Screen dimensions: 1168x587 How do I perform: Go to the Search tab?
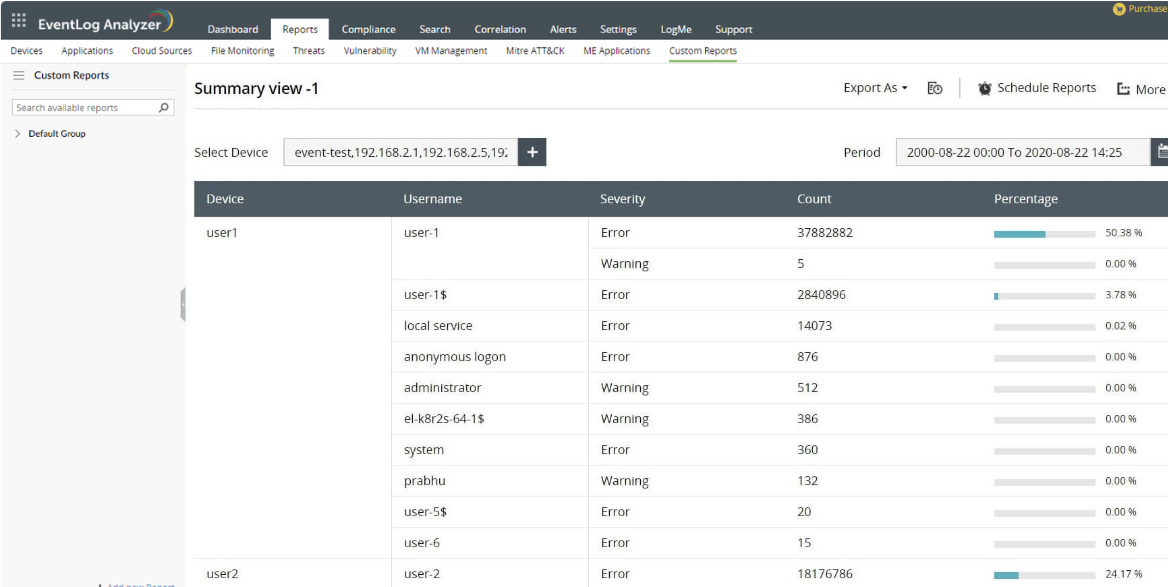(435, 30)
